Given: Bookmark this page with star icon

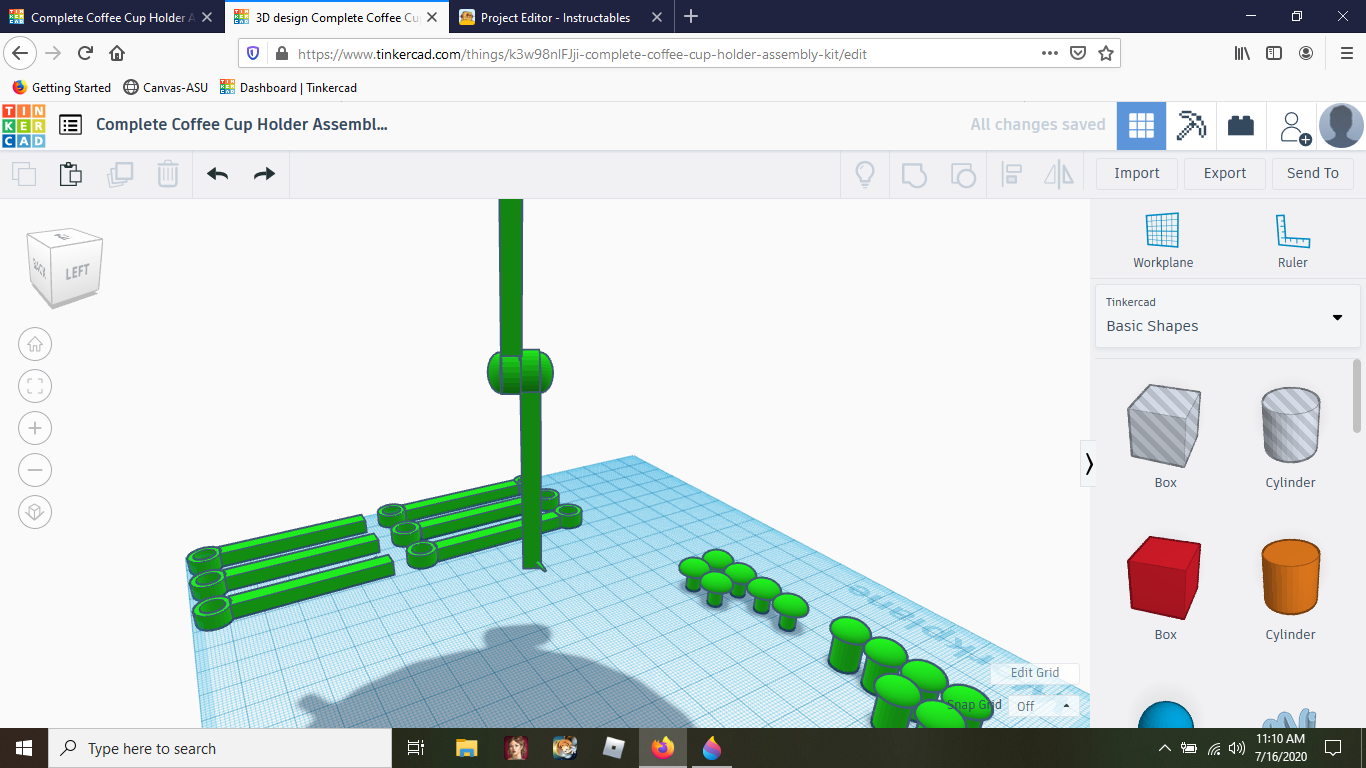Looking at the screenshot, I should [1106, 54].
